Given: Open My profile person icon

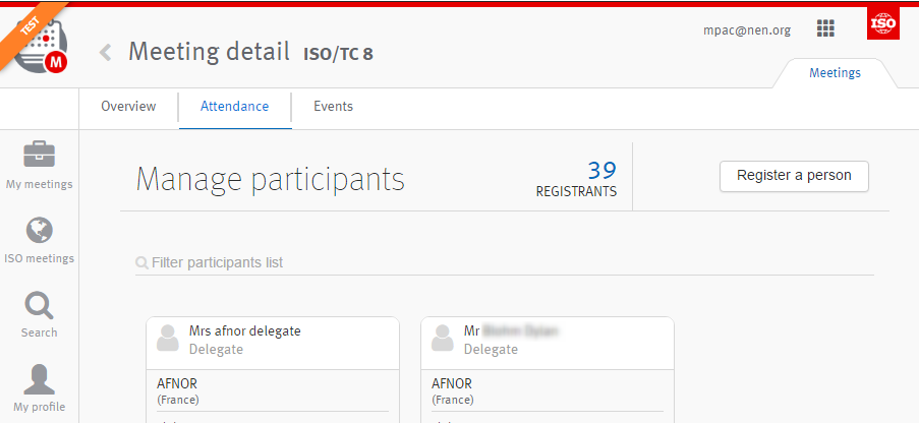Looking at the screenshot, I should point(39,380).
